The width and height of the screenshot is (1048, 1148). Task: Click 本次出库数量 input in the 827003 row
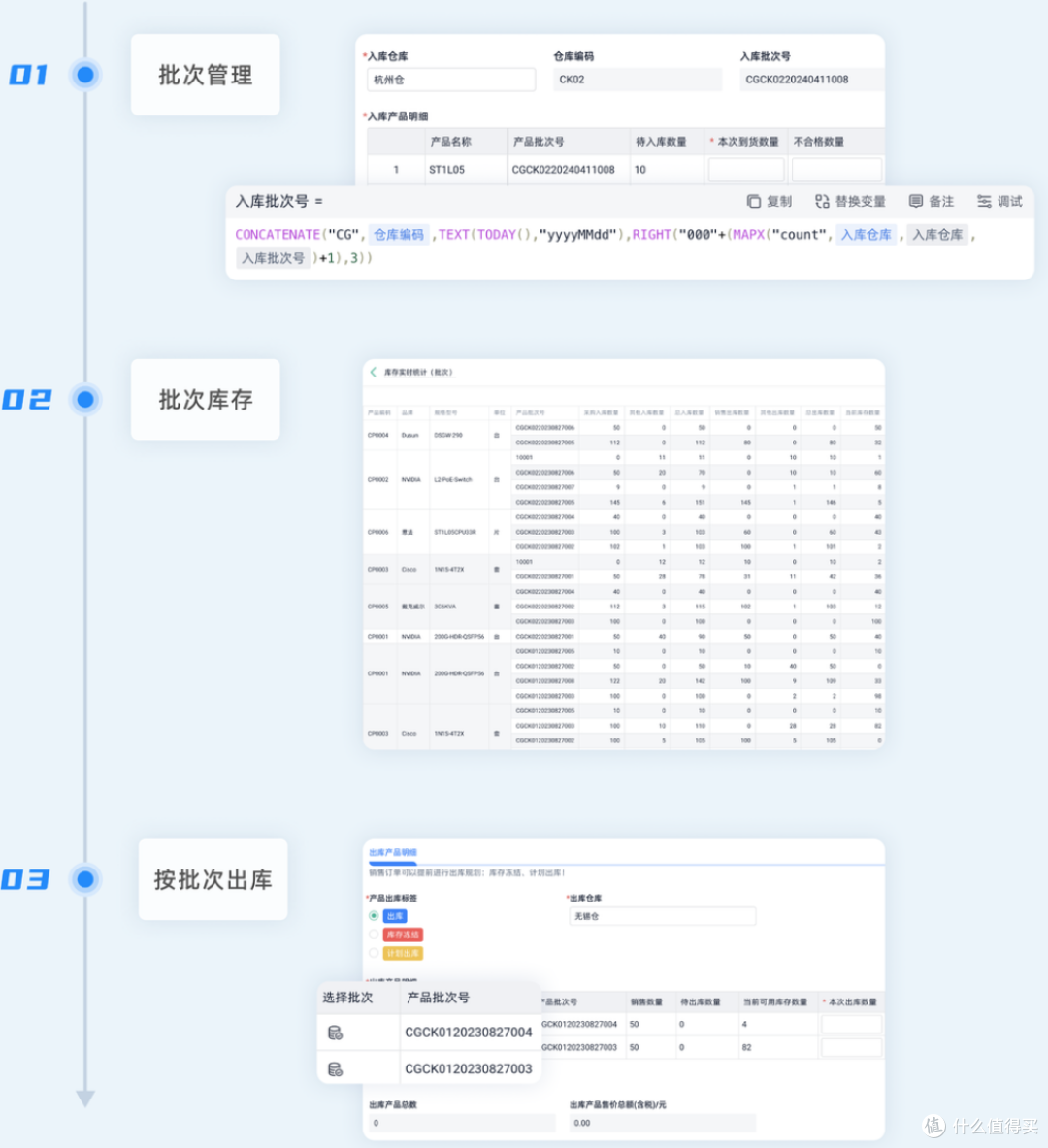[851, 1047]
